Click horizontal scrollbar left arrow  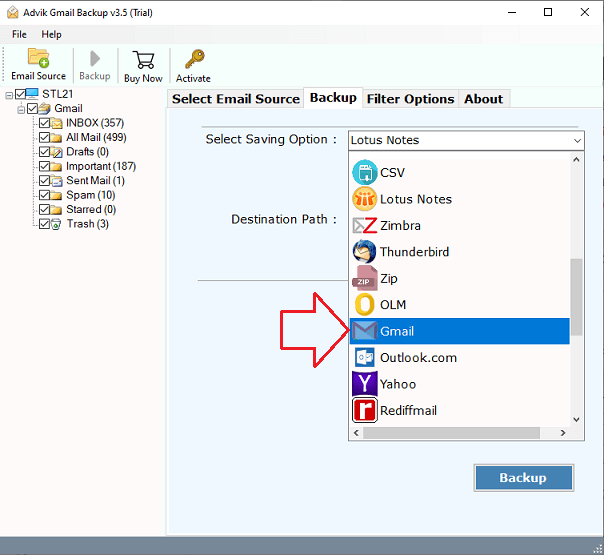356,433
